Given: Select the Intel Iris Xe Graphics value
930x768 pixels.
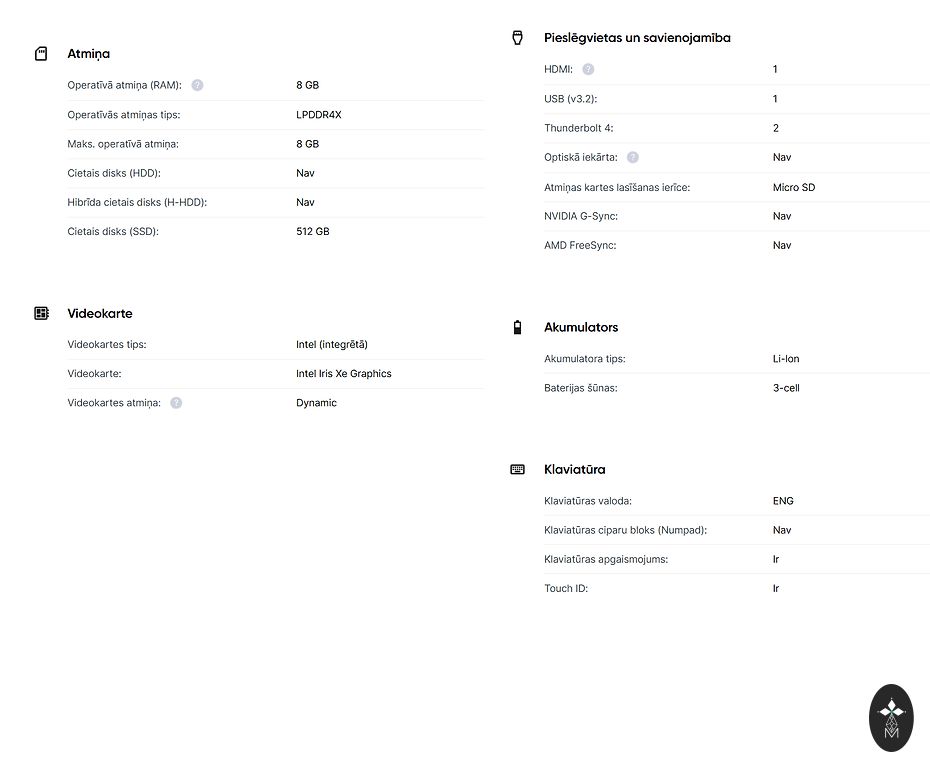Looking at the screenshot, I should pyautogui.click(x=344, y=374).
